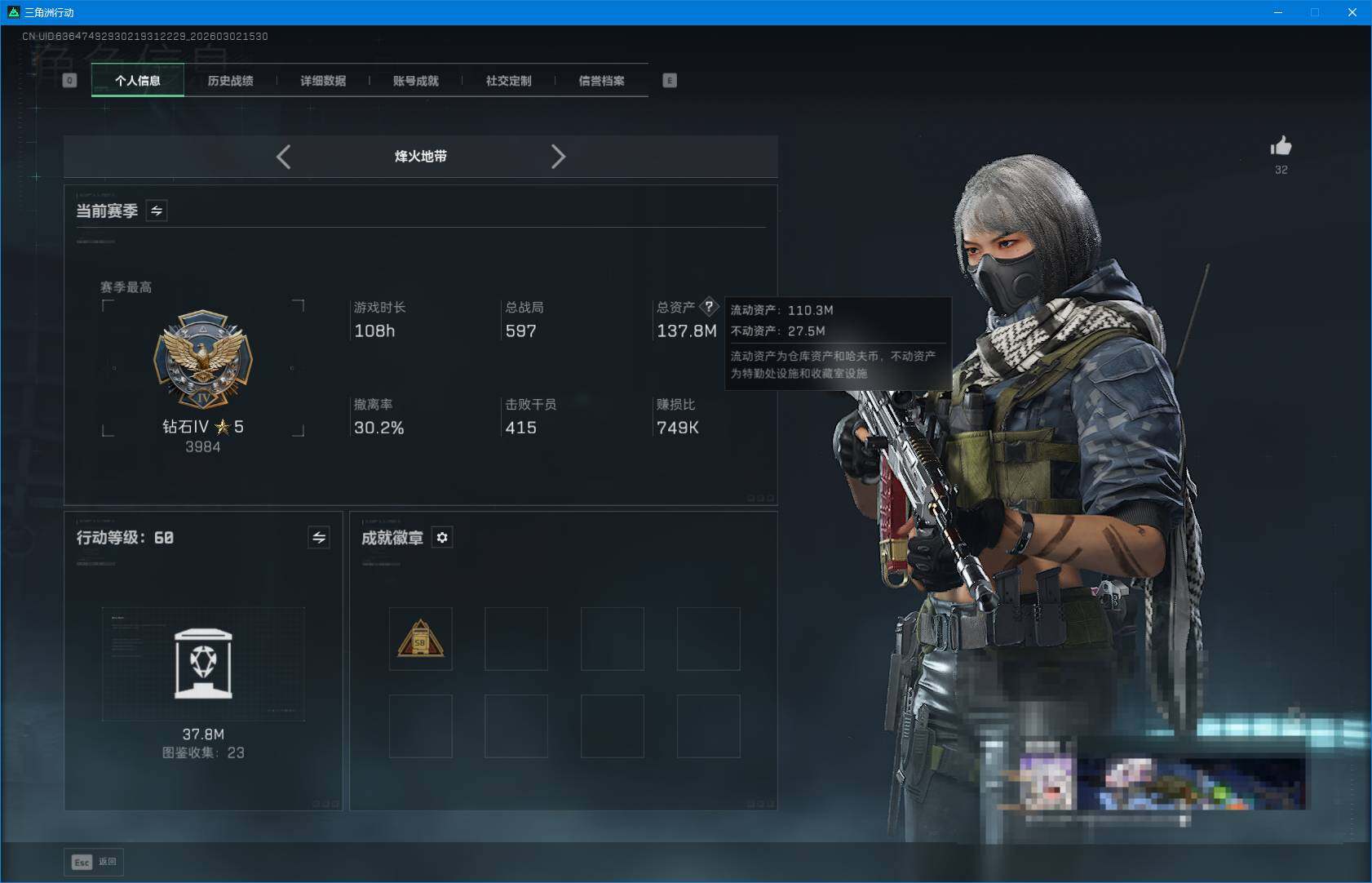Image resolution: width=1372 pixels, height=883 pixels.
Task: Click the right arrow beside 烽火地带
Action: click(x=560, y=156)
